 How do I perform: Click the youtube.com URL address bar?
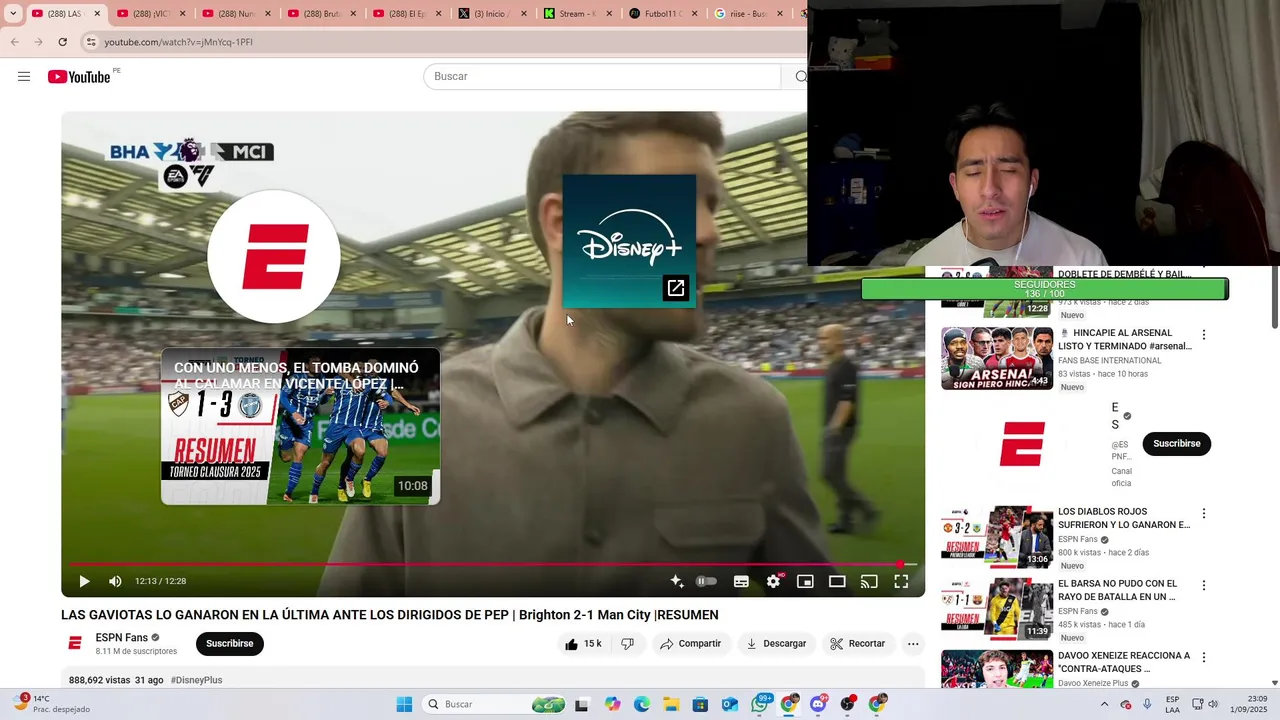(x=178, y=42)
